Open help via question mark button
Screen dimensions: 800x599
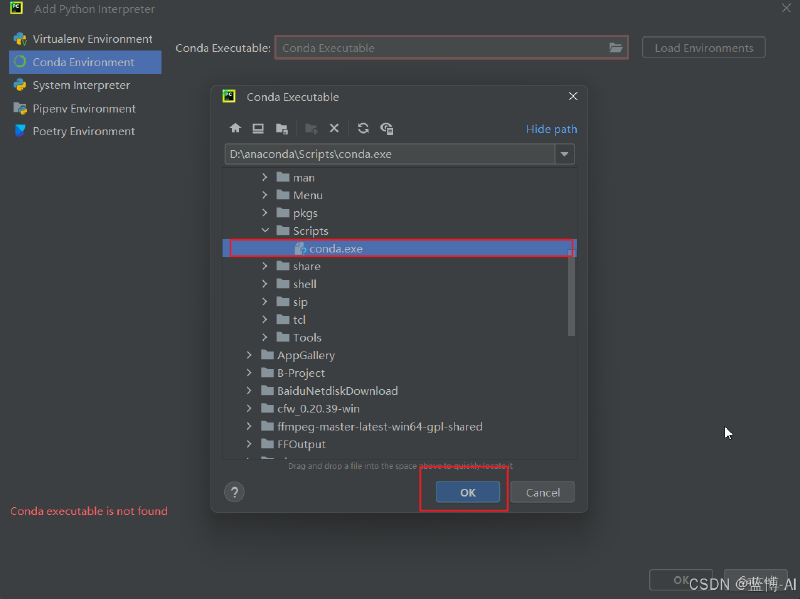[234, 492]
